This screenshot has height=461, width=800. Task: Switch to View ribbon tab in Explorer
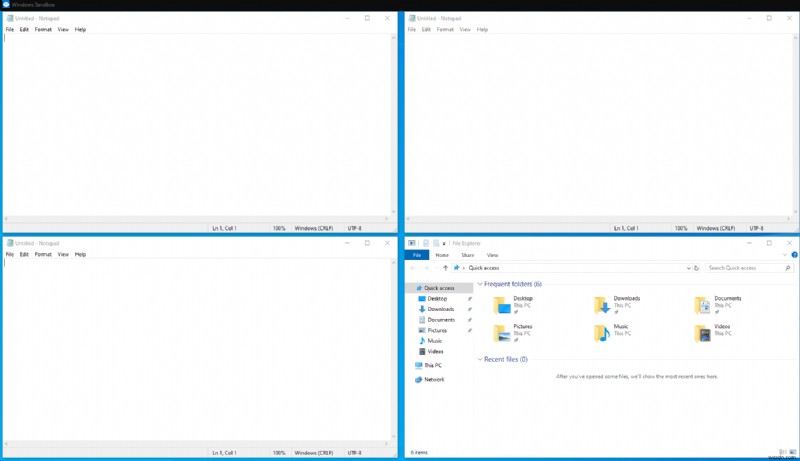(x=492, y=255)
